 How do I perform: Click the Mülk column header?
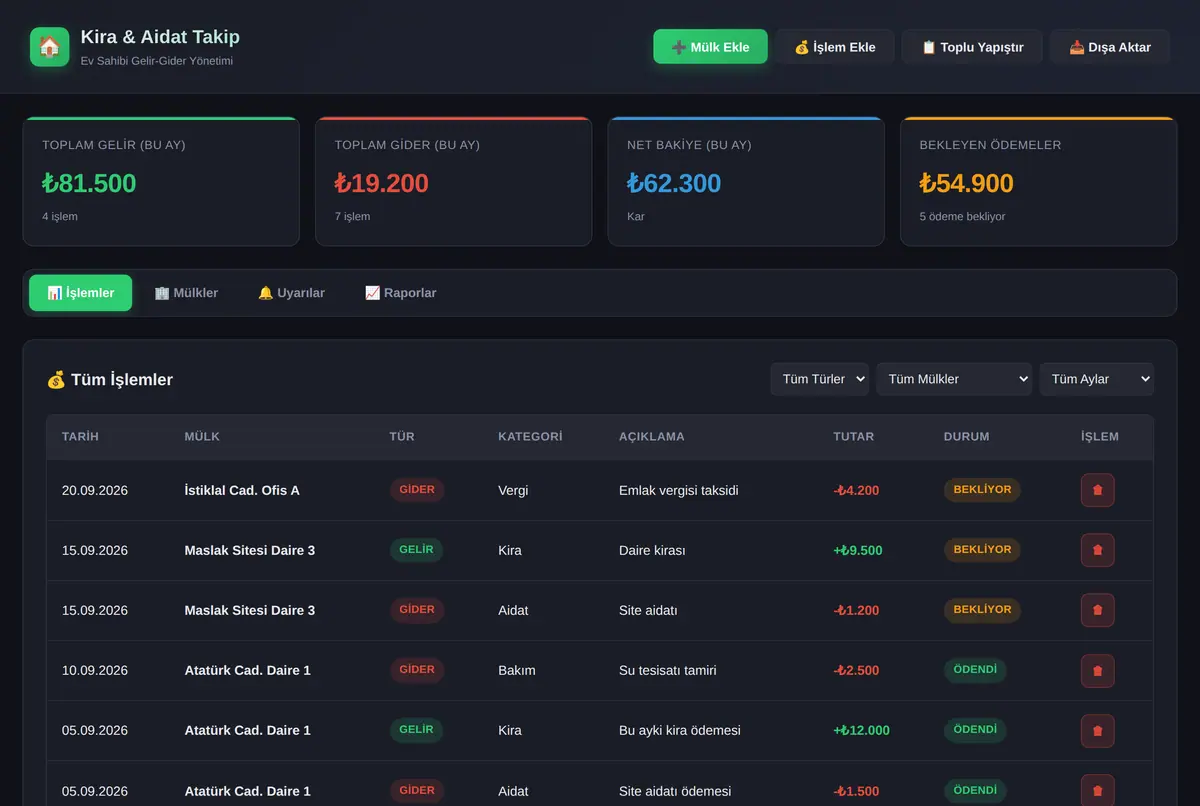[x=202, y=437]
